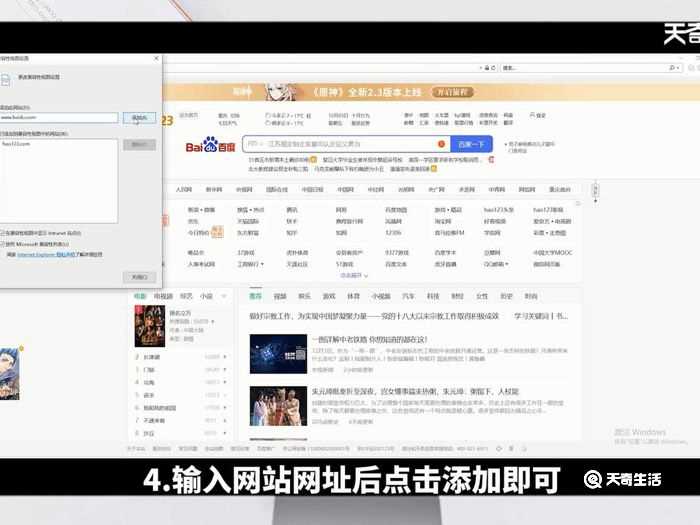Switch to the 体育 news tab

pos(353,296)
